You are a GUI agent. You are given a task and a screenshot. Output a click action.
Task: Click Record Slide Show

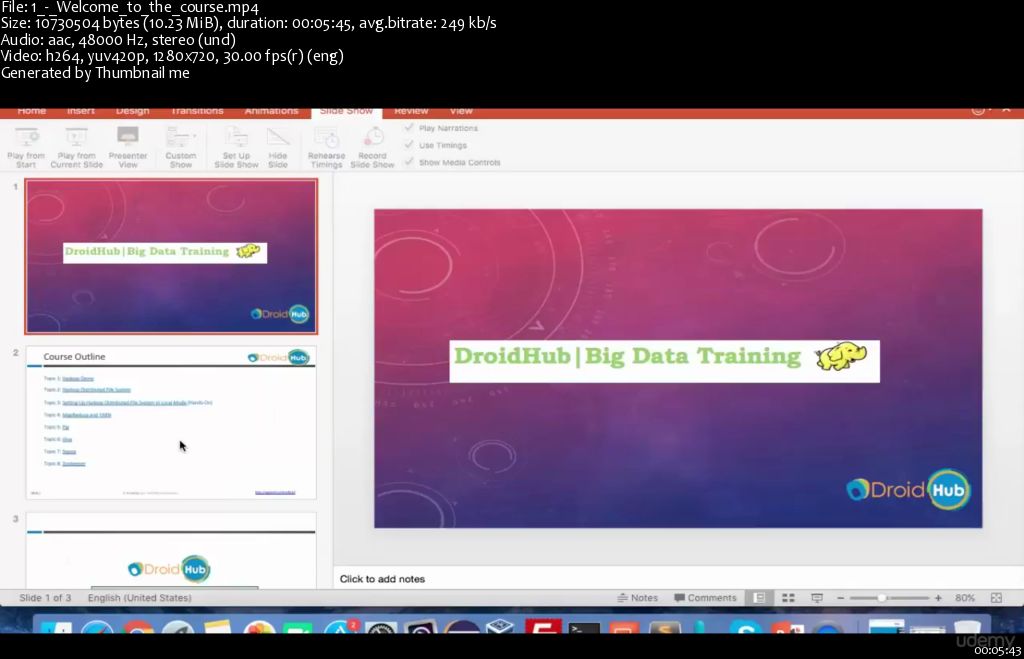(372, 148)
